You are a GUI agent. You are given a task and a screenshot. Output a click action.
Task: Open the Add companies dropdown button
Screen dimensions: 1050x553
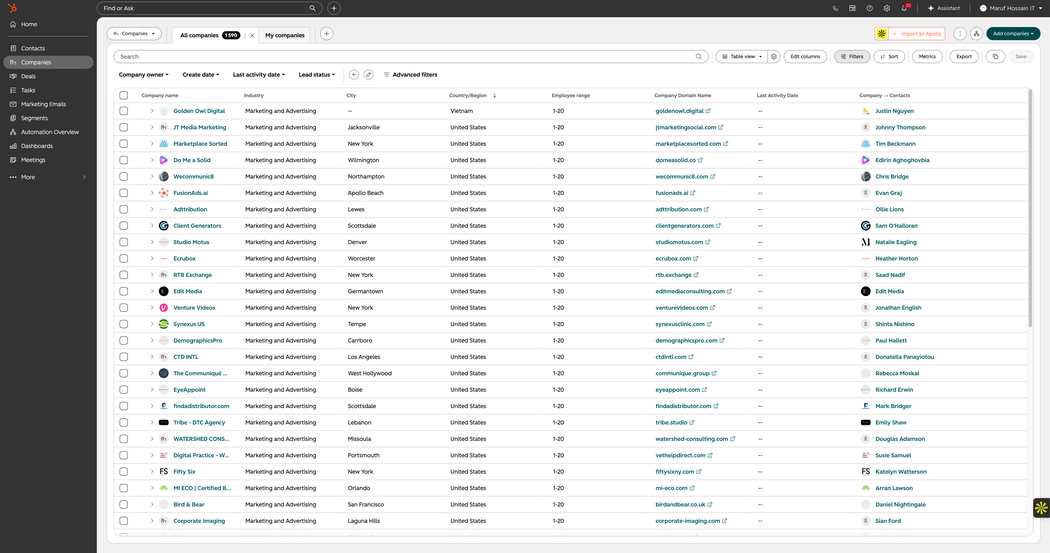1013,33
